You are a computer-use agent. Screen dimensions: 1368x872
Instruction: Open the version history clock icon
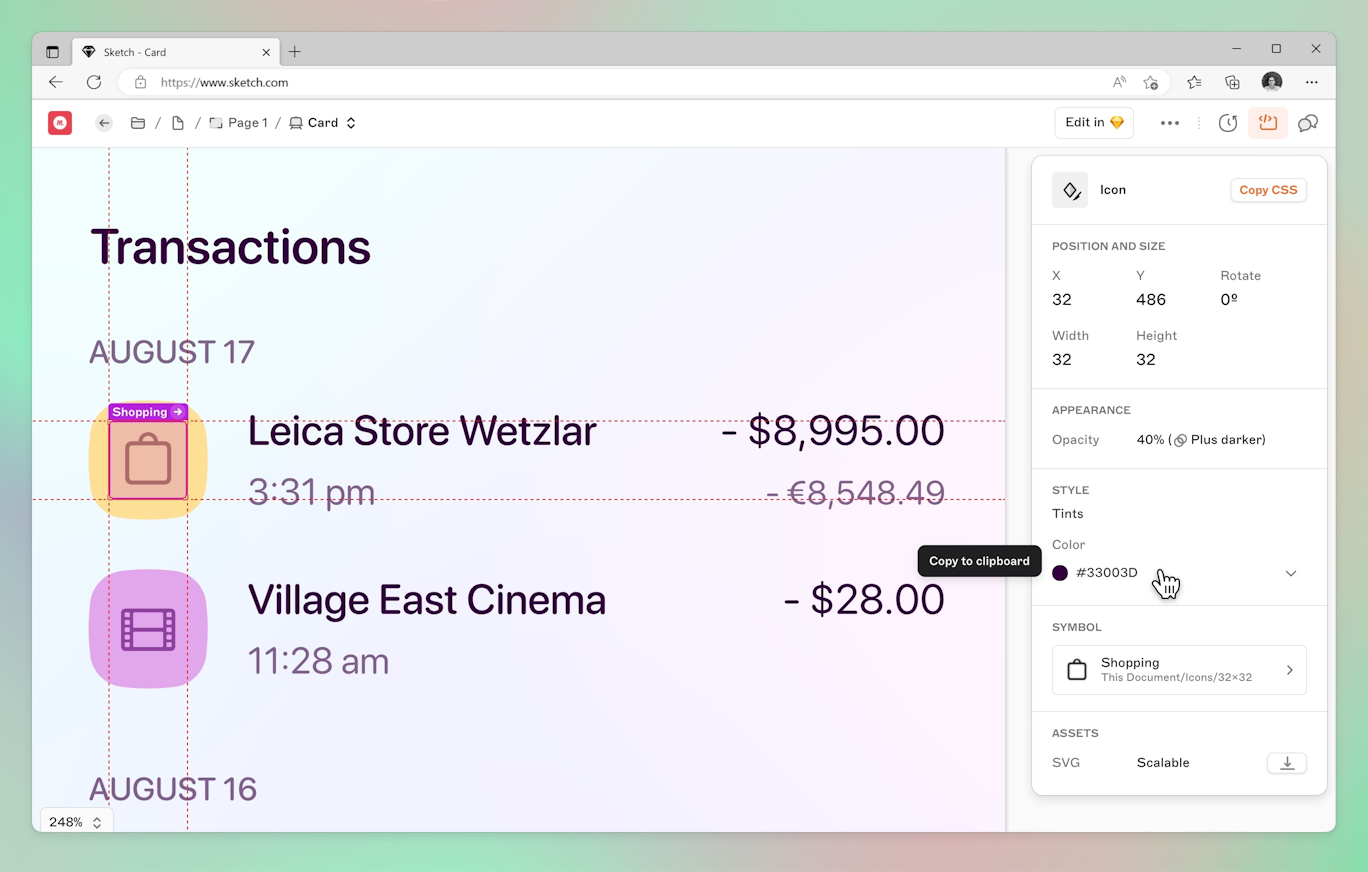1228,123
